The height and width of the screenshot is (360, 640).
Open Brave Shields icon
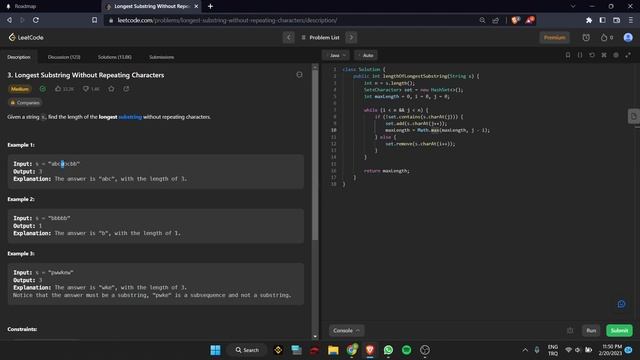point(515,20)
